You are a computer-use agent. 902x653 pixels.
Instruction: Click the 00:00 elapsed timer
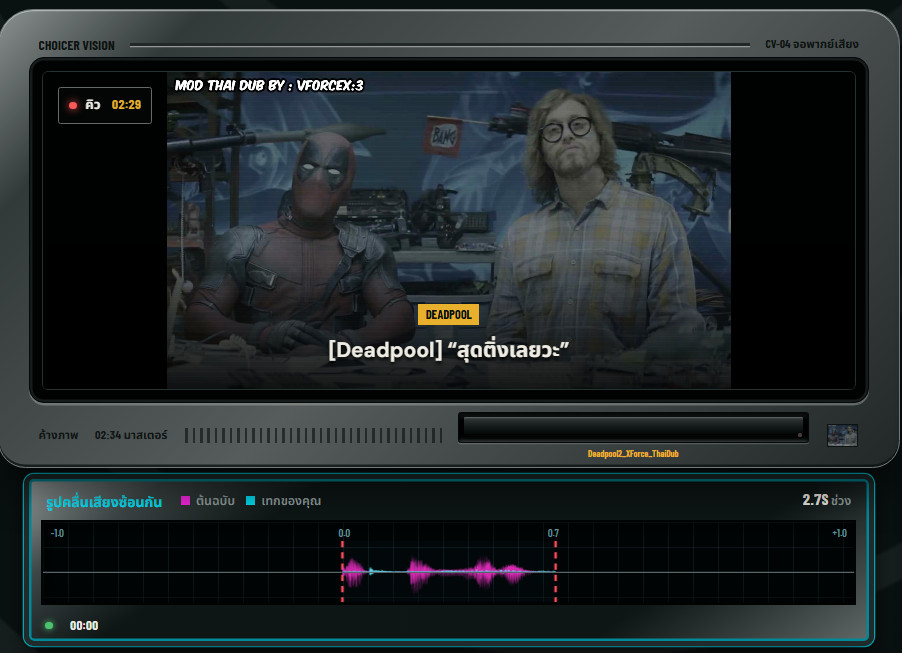[x=84, y=625]
